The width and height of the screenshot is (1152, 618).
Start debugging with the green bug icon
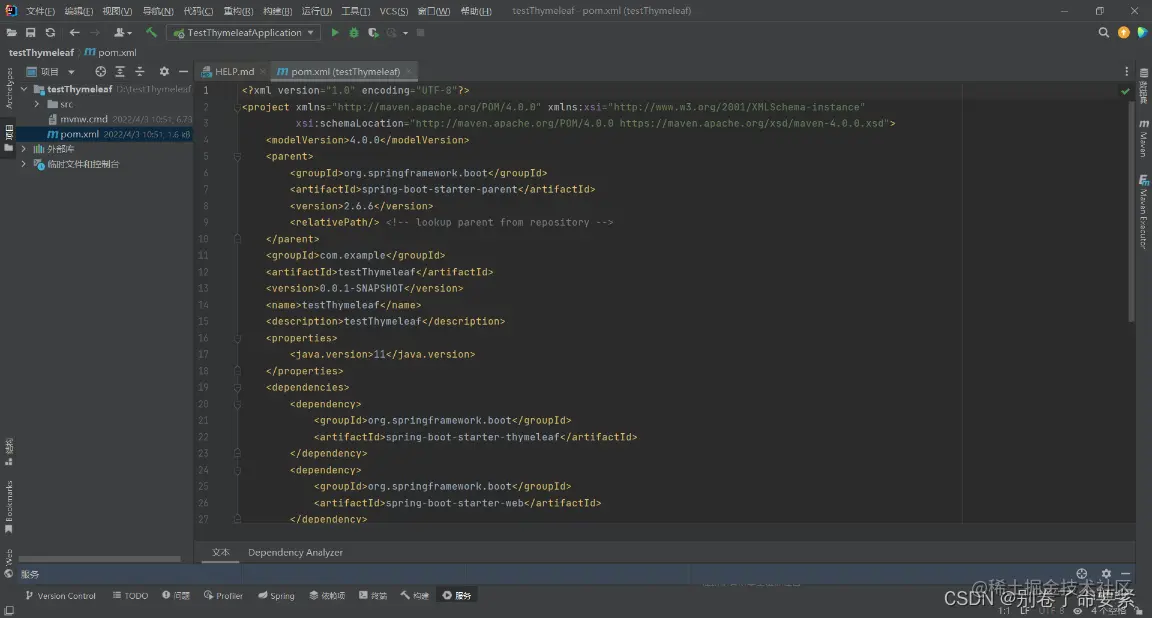[x=354, y=32]
